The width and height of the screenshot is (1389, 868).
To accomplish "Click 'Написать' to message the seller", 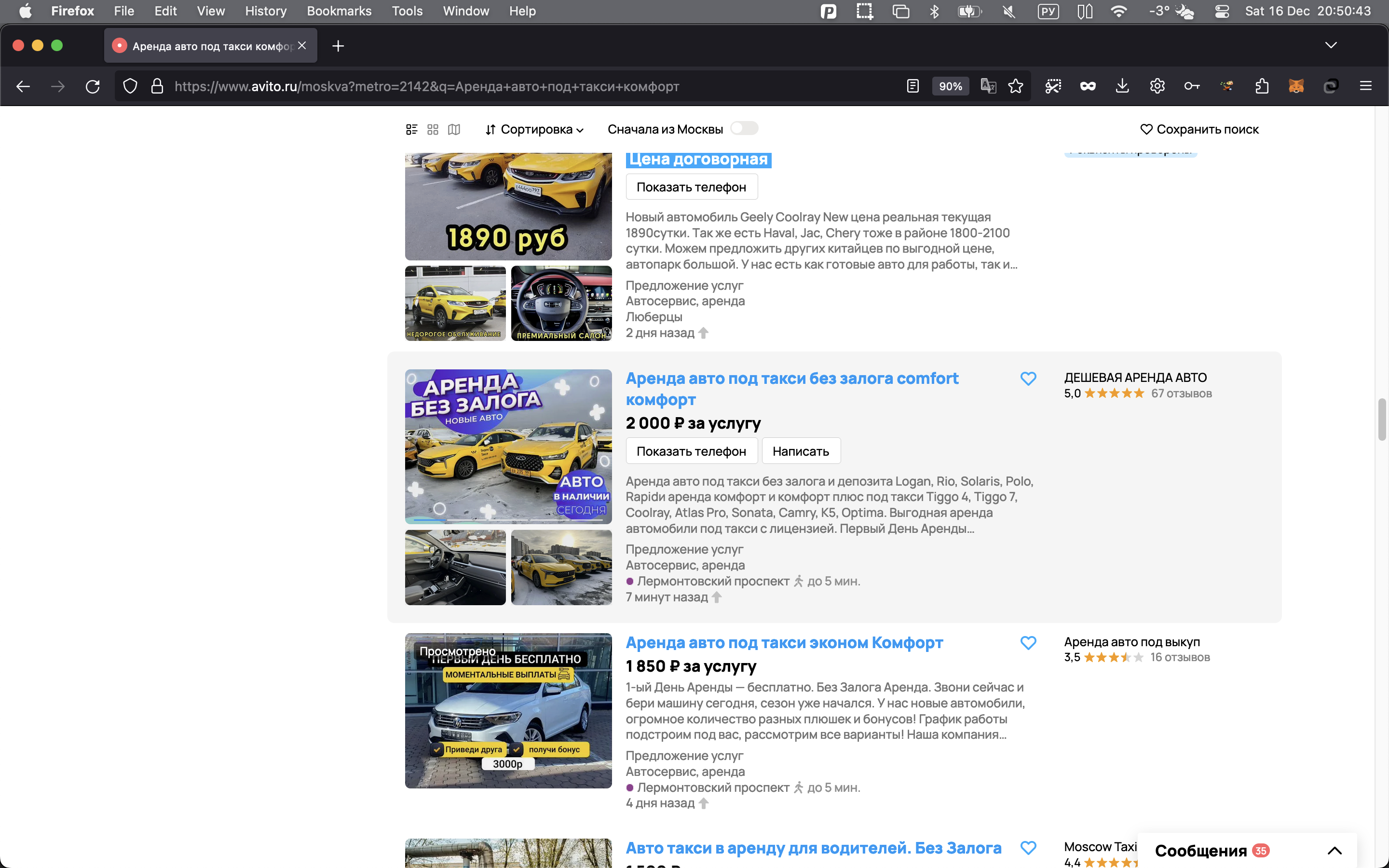I will tap(801, 451).
